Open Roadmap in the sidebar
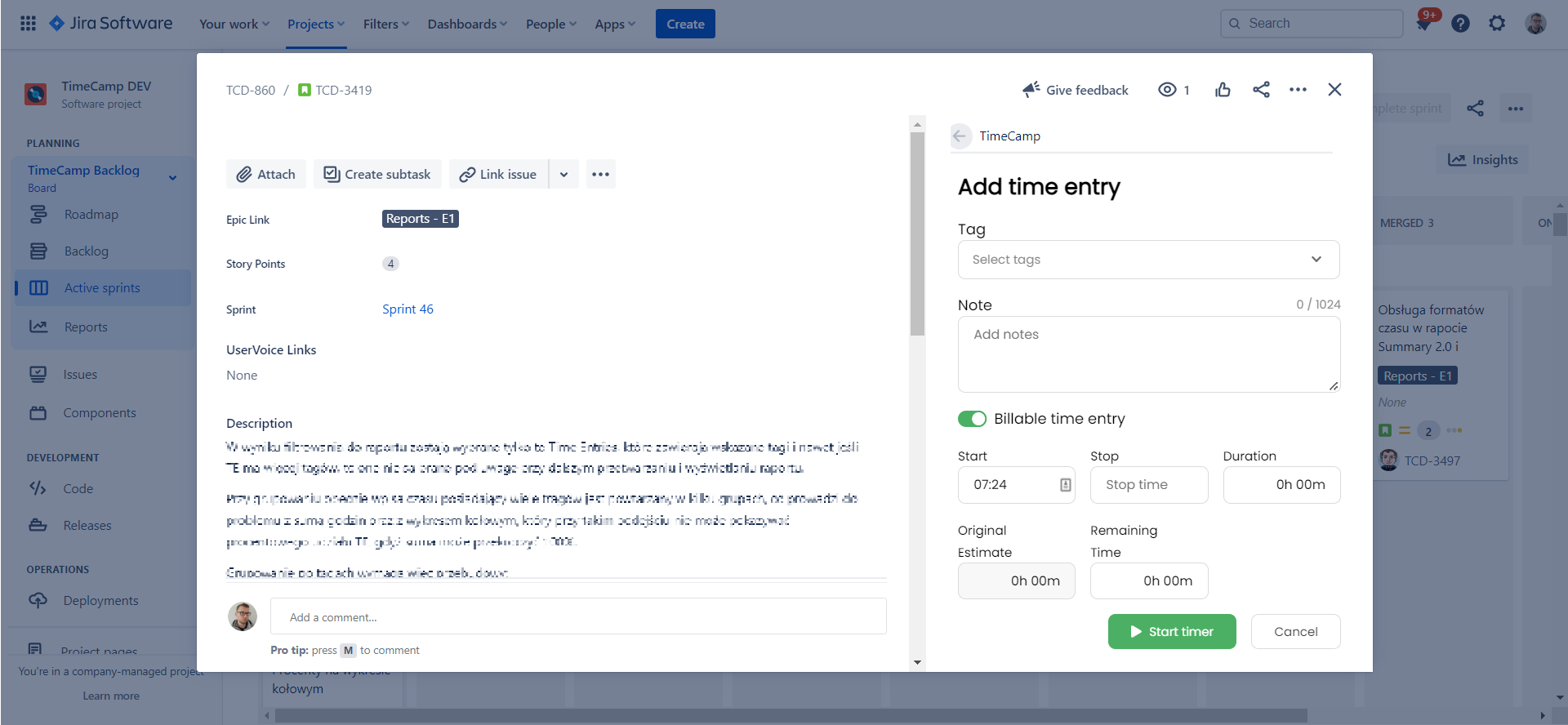Image resolution: width=1568 pixels, height=725 pixels. 103,215
